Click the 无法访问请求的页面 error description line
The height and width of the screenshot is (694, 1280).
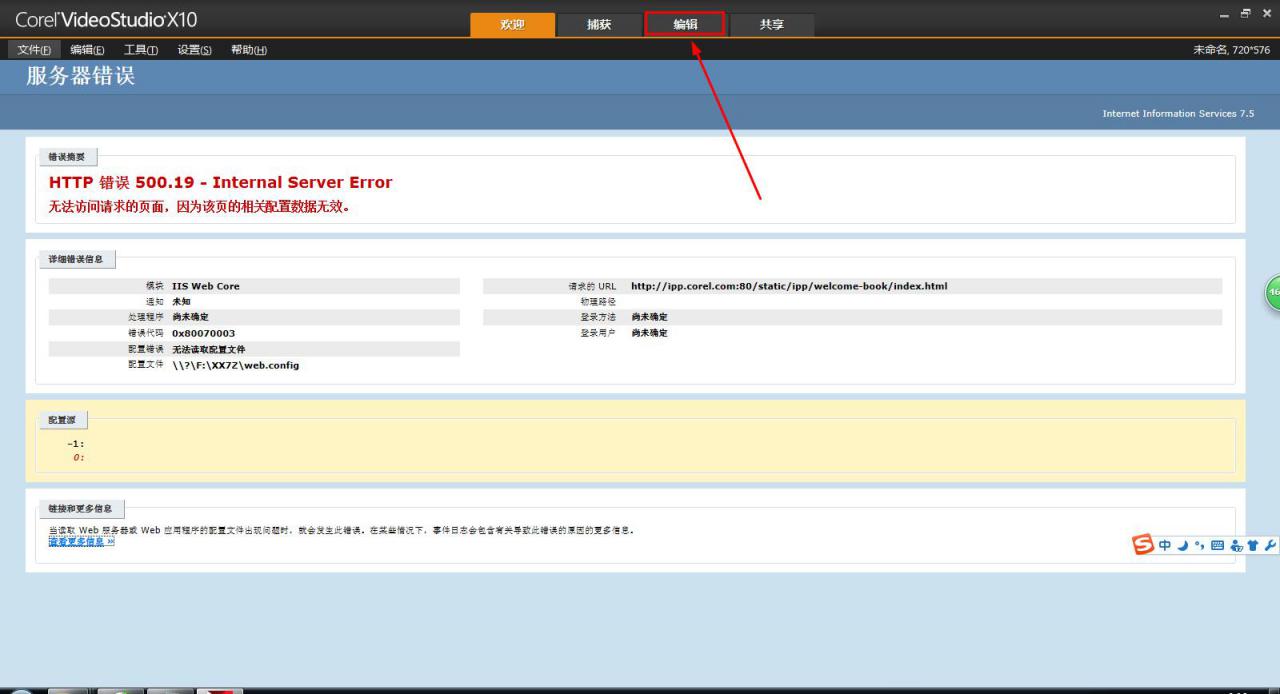pyautogui.click(x=199, y=207)
